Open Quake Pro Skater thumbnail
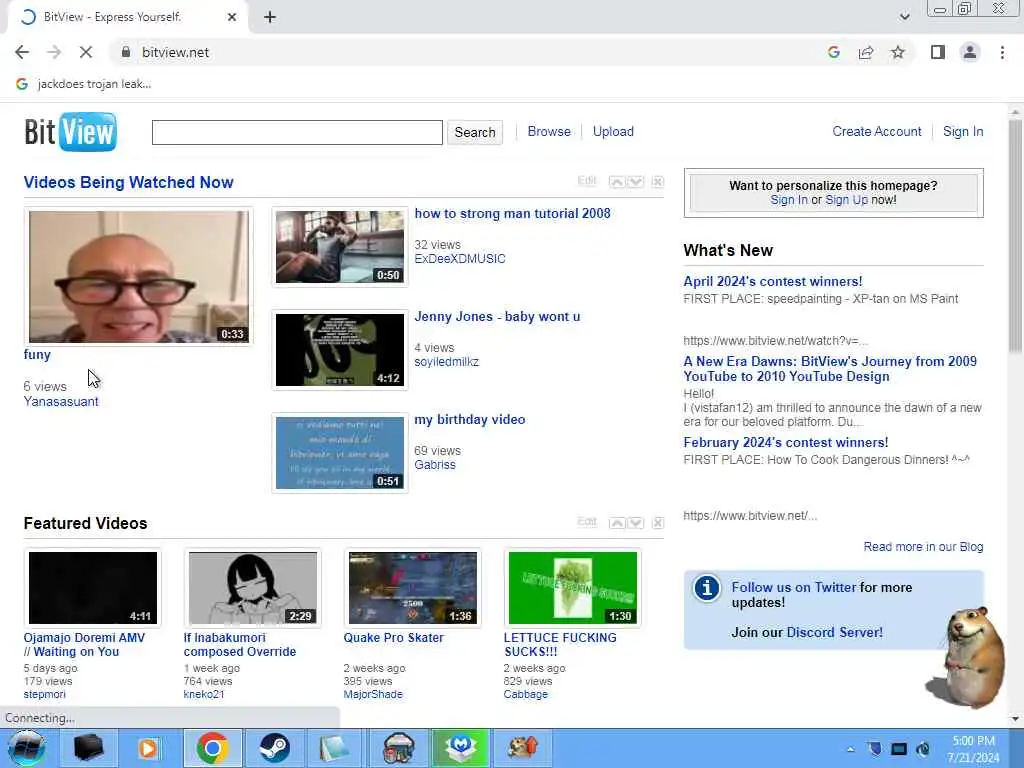The width and height of the screenshot is (1024, 768). coord(413,588)
